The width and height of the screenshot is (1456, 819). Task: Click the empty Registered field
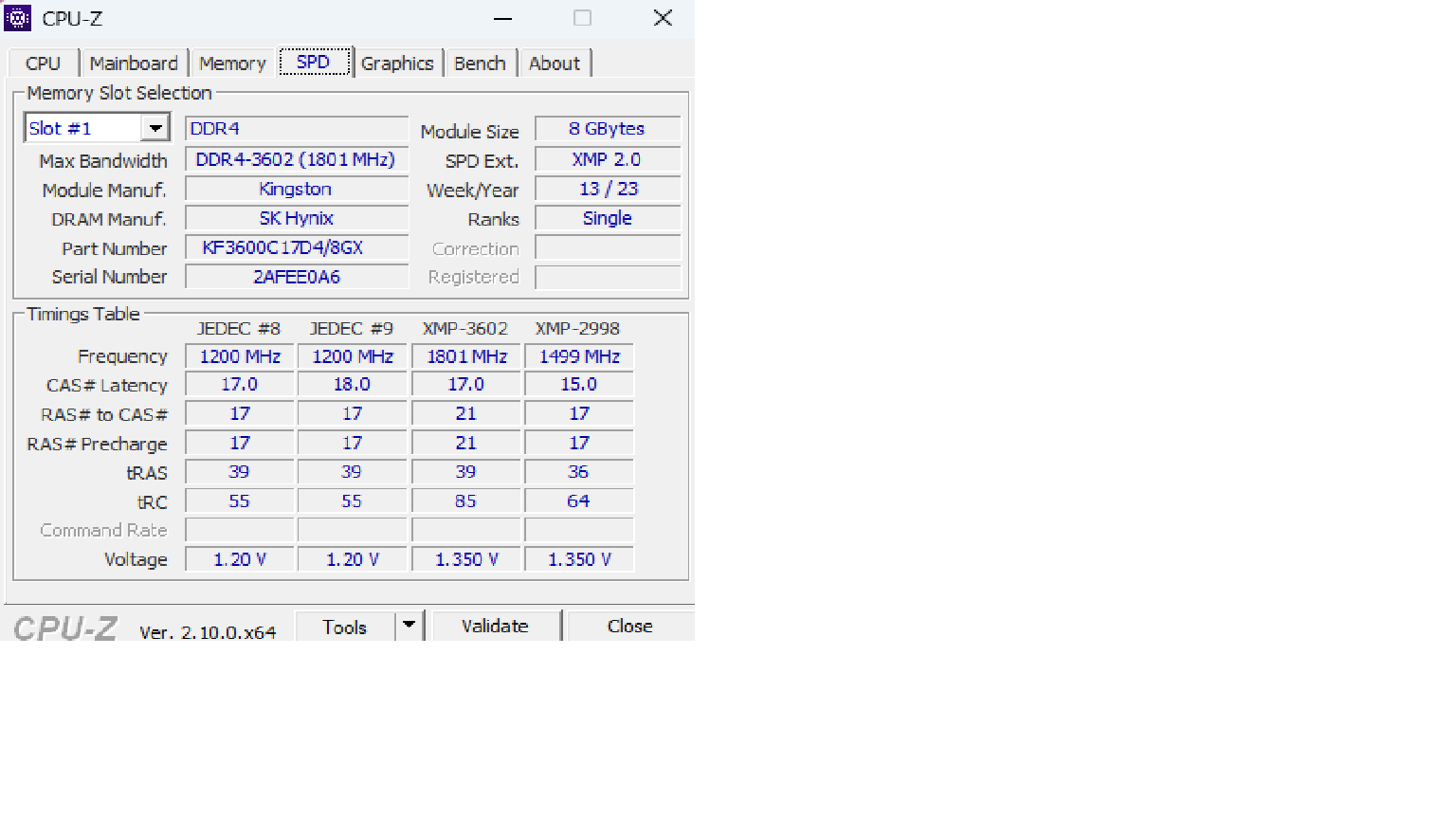[x=608, y=277]
